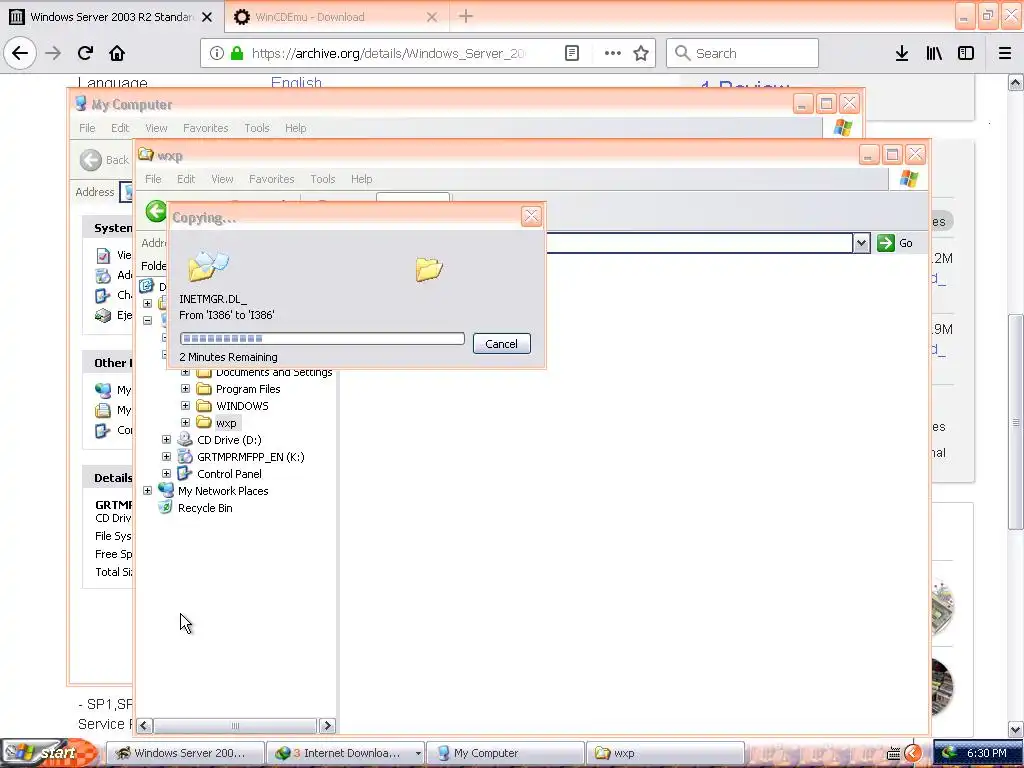Image resolution: width=1024 pixels, height=768 pixels.
Task: Open Tools menu in wxp window
Action: (x=323, y=179)
